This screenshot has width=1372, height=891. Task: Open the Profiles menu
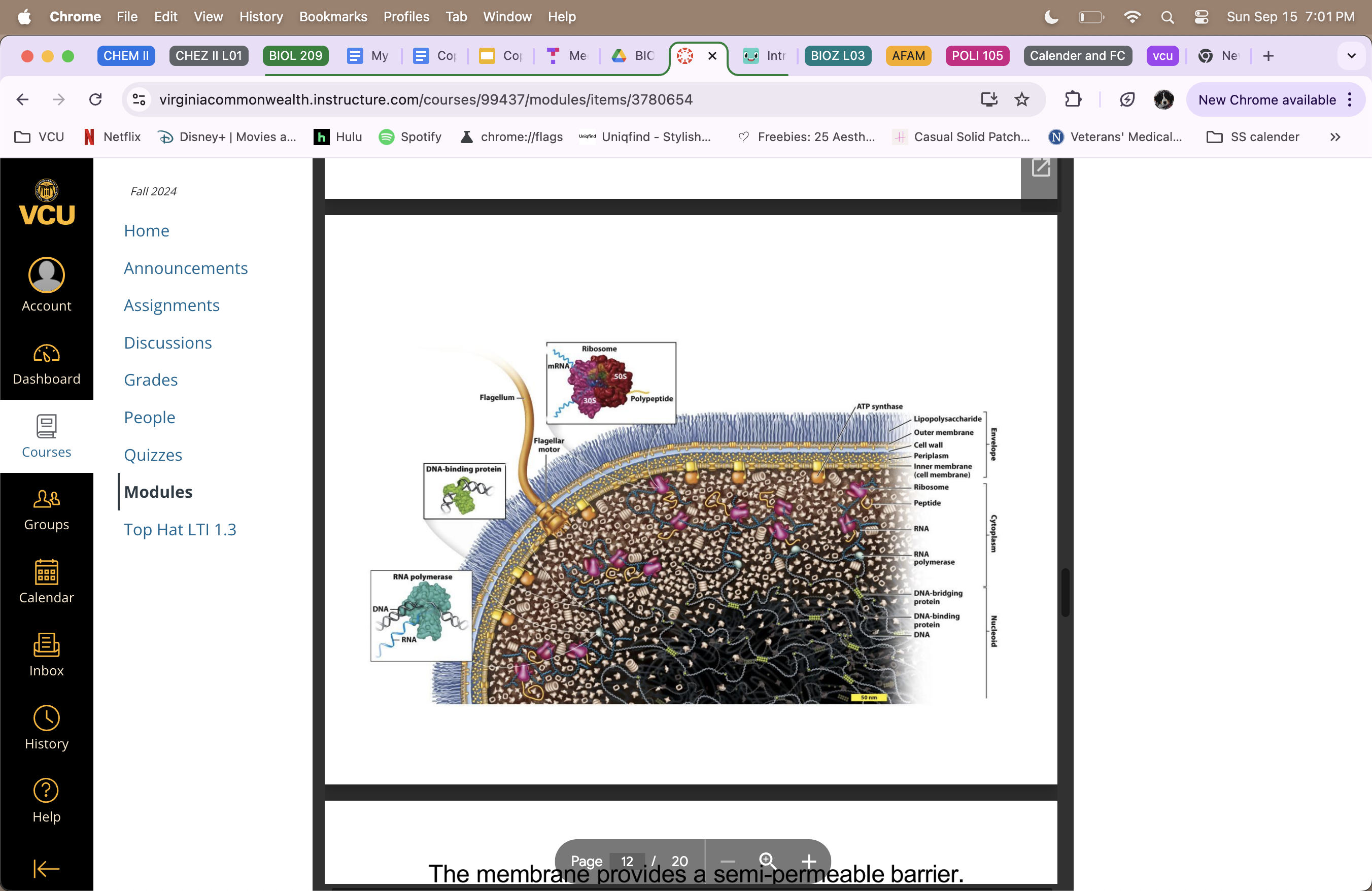(406, 17)
